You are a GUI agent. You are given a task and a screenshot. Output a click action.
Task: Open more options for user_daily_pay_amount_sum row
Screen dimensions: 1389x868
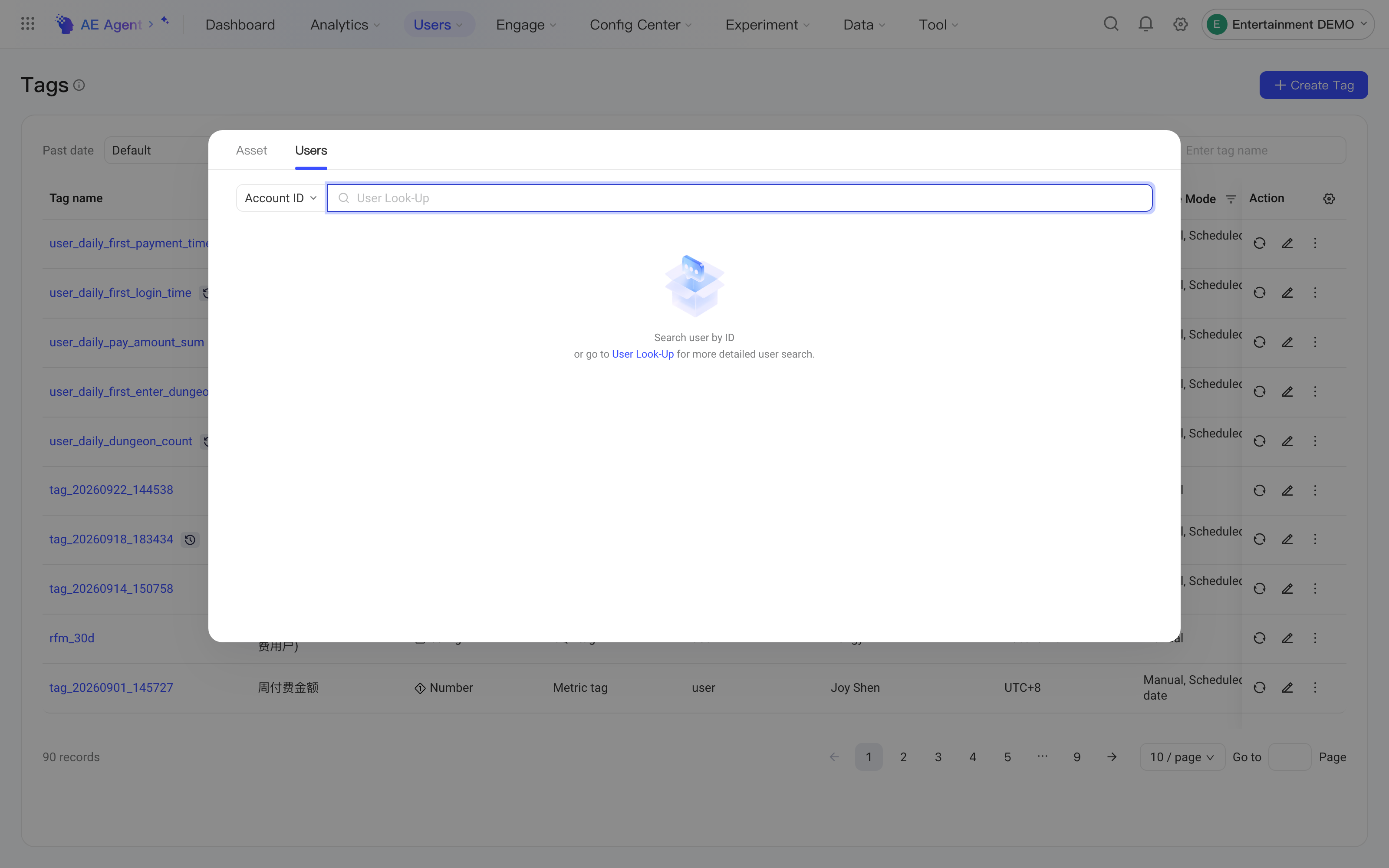[1315, 342]
